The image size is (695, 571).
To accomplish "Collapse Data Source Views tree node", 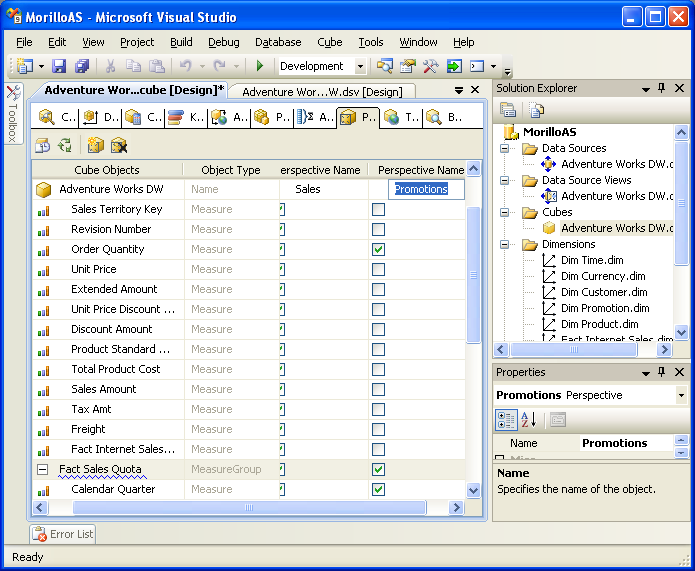I will coord(504,180).
